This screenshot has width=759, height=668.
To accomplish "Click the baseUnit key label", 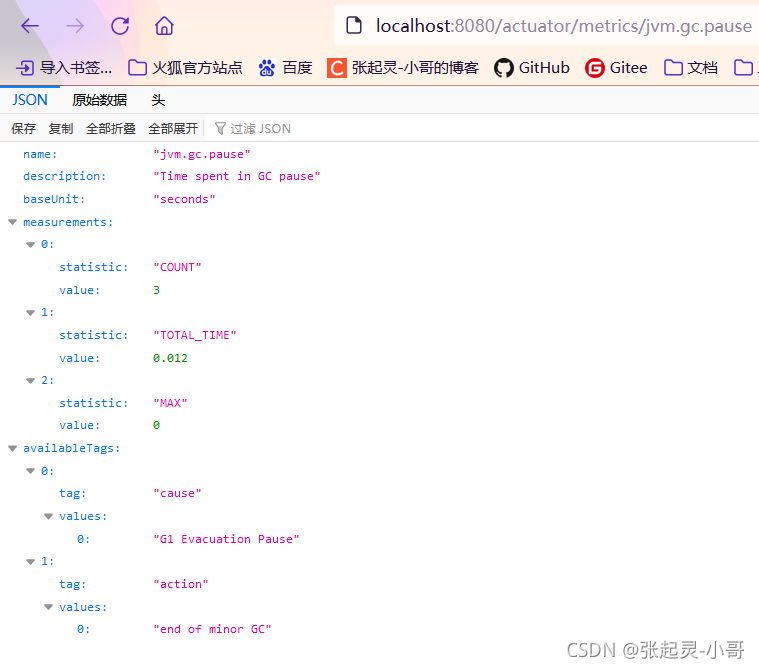I will click(54, 199).
